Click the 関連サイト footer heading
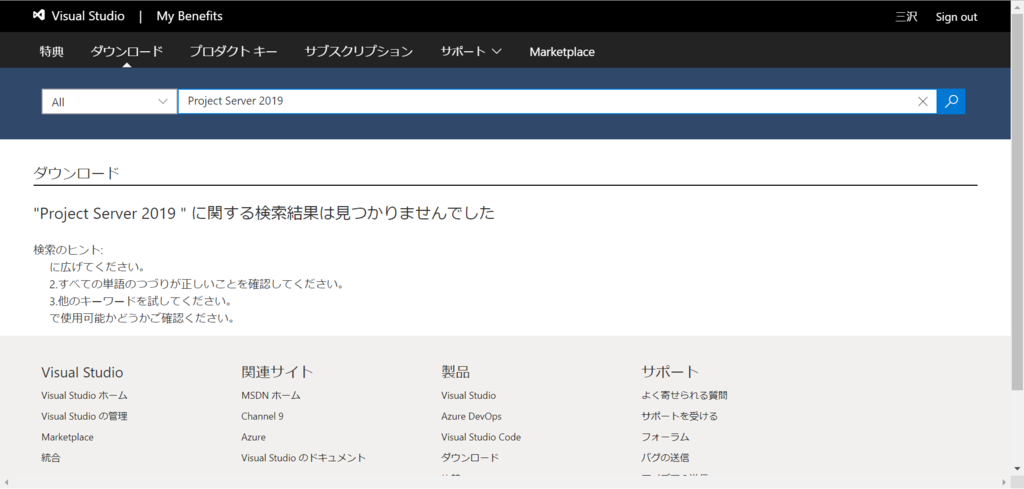Screen dimensions: 1024x489 (278, 371)
